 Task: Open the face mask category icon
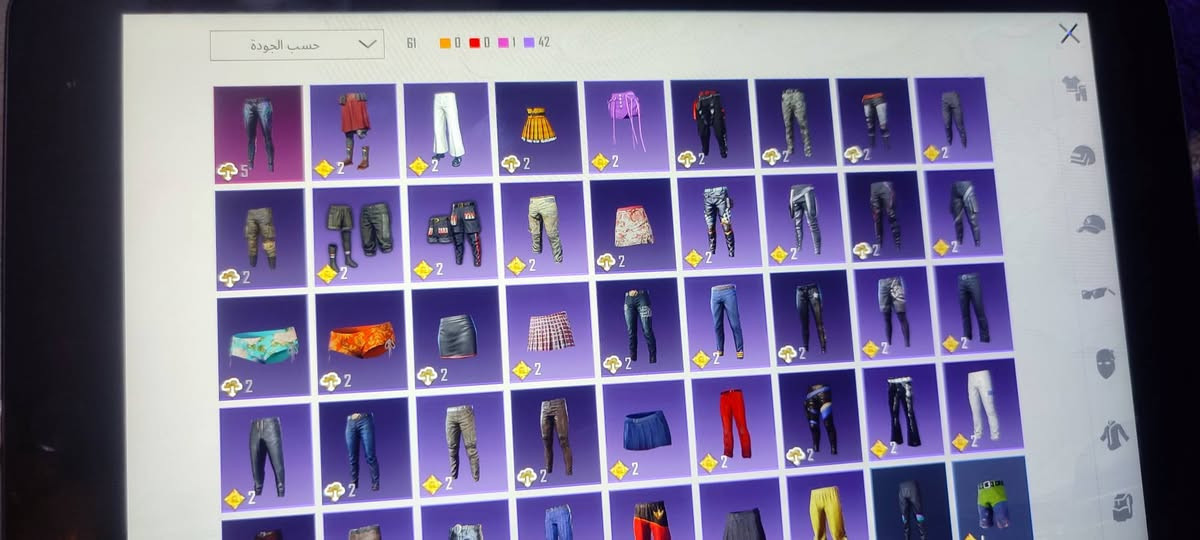coord(1105,362)
